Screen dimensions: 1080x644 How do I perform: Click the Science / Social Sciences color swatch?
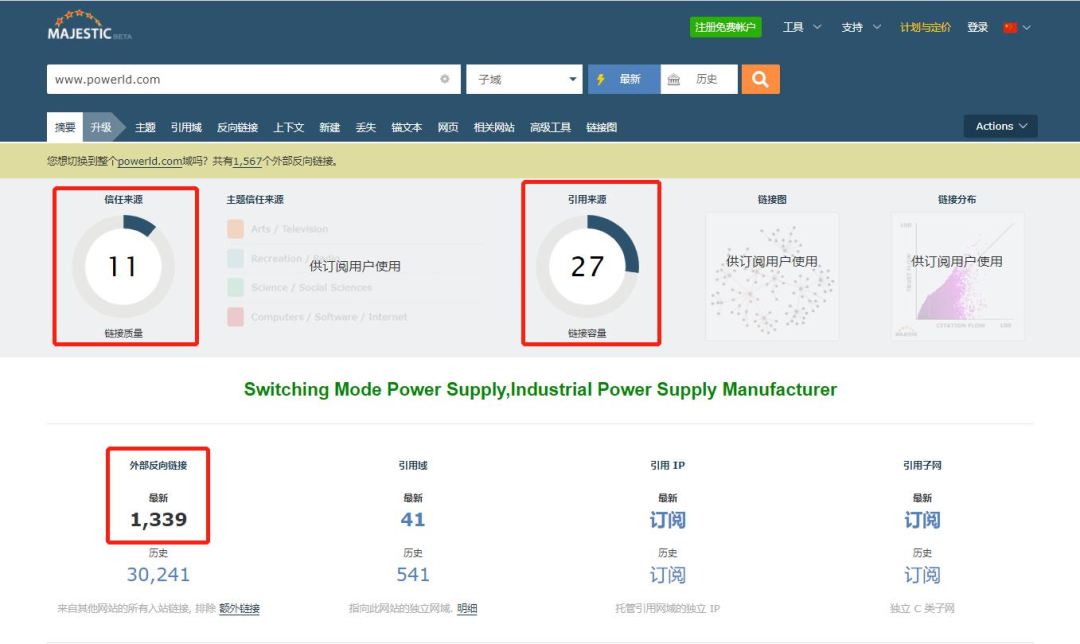(x=236, y=287)
